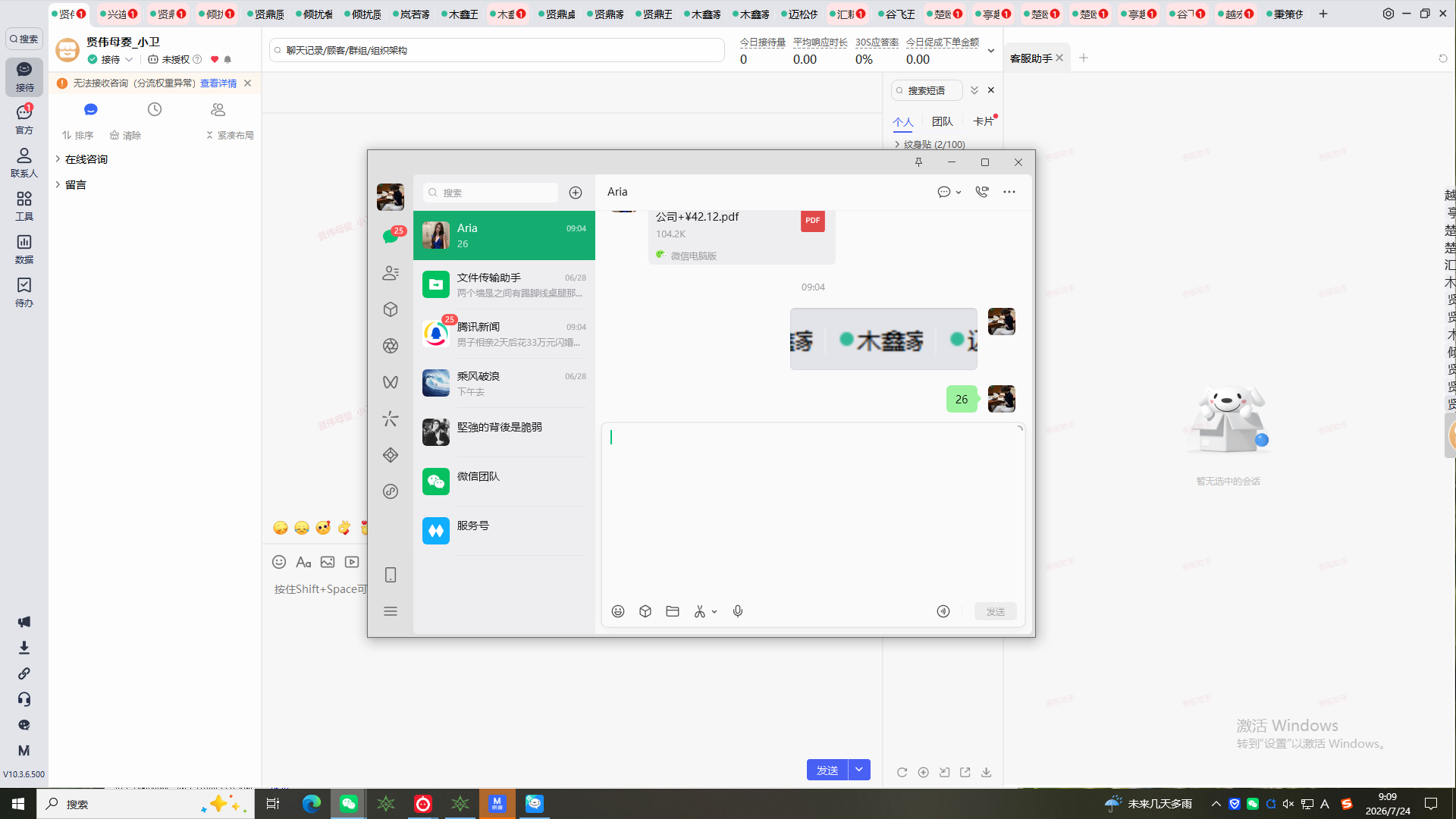The image size is (1456, 819).
Task: Click the settings hexagon icon in title bar
Action: tap(1389, 14)
